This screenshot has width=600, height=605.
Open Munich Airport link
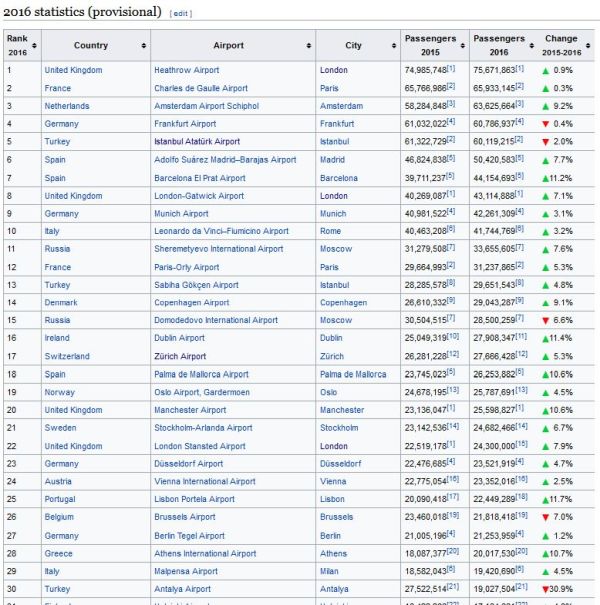point(181,214)
